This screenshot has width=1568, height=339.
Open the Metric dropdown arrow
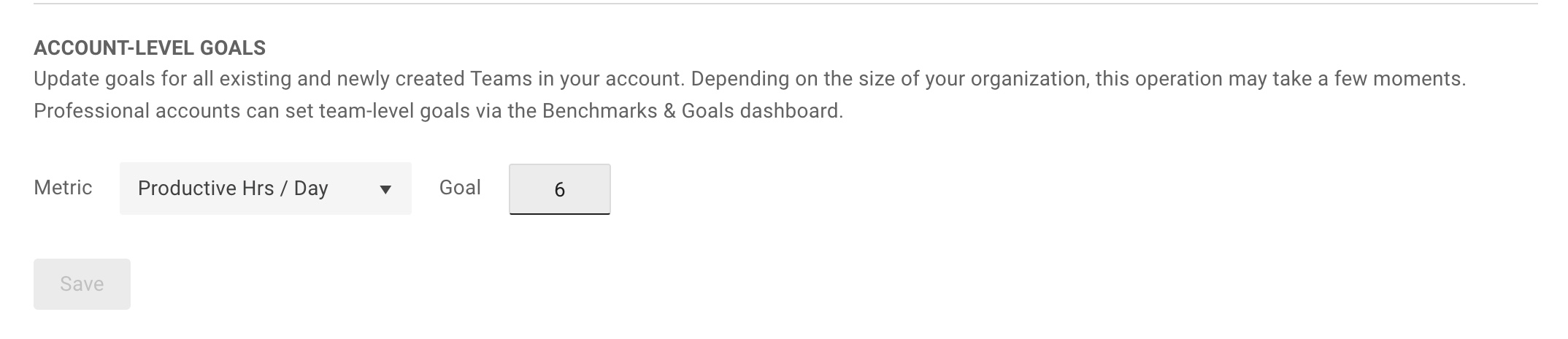385,190
